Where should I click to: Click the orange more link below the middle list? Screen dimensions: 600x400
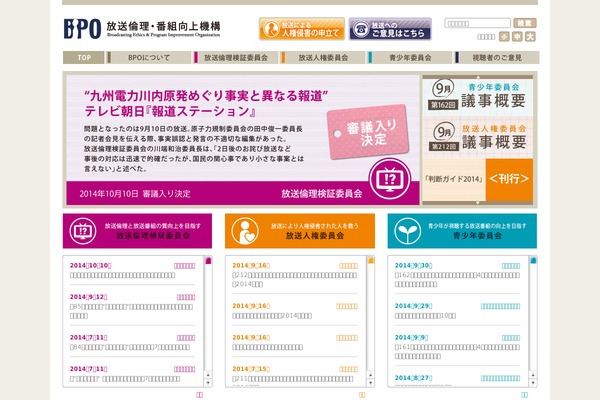click(362, 395)
